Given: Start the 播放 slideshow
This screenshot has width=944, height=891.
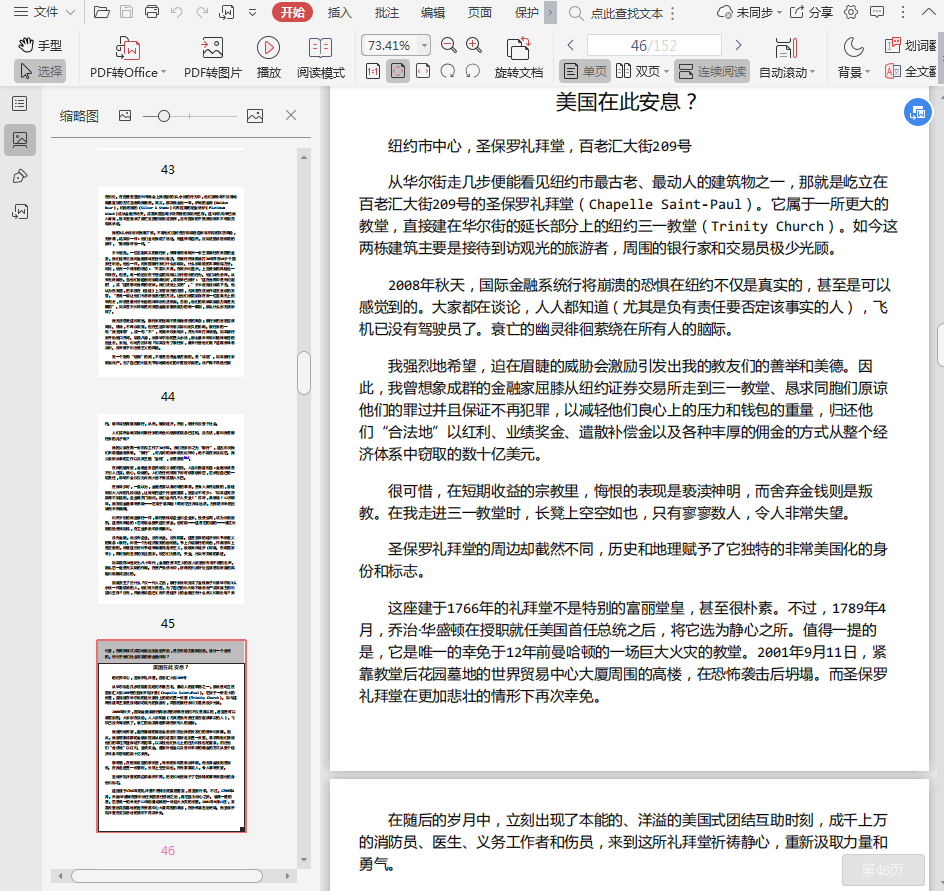Looking at the screenshot, I should [269, 57].
